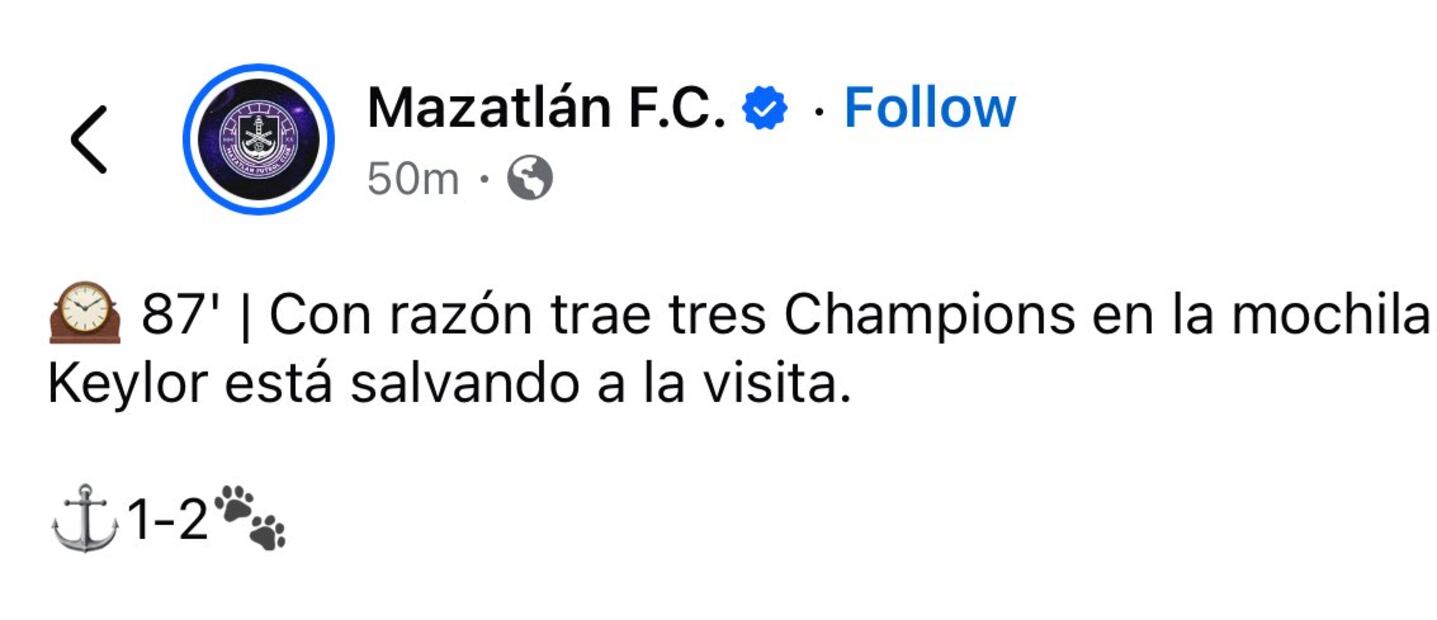This screenshot has height=620, width=1437.
Task: Click the 50m post timestamp
Action: pyautogui.click(x=412, y=180)
